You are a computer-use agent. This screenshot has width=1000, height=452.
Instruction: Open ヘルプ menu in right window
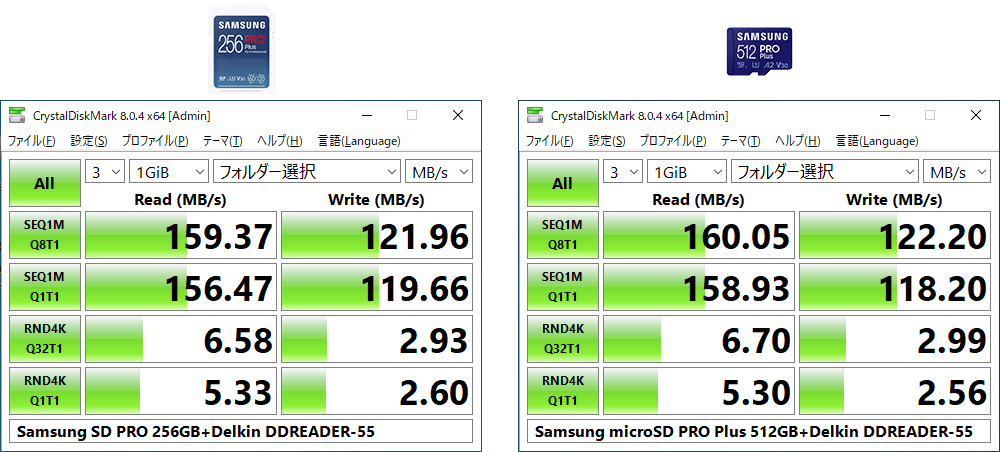797,141
